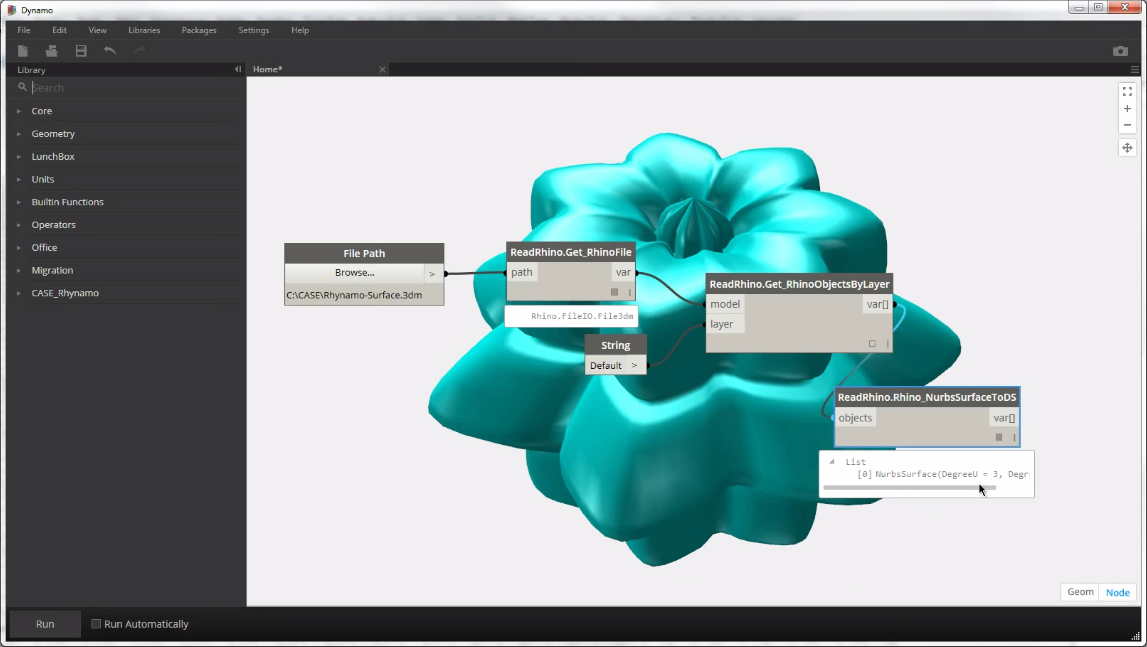Open the View menu

(97, 30)
